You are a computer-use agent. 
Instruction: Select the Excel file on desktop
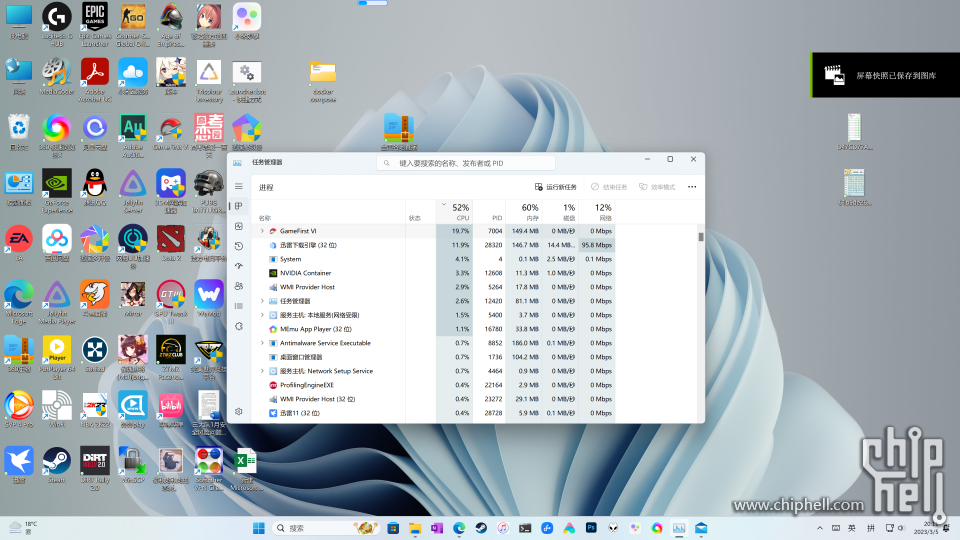coord(246,468)
